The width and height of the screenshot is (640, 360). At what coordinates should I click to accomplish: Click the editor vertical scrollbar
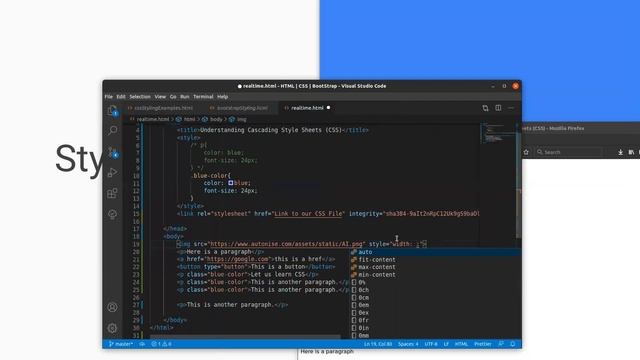[519, 181]
